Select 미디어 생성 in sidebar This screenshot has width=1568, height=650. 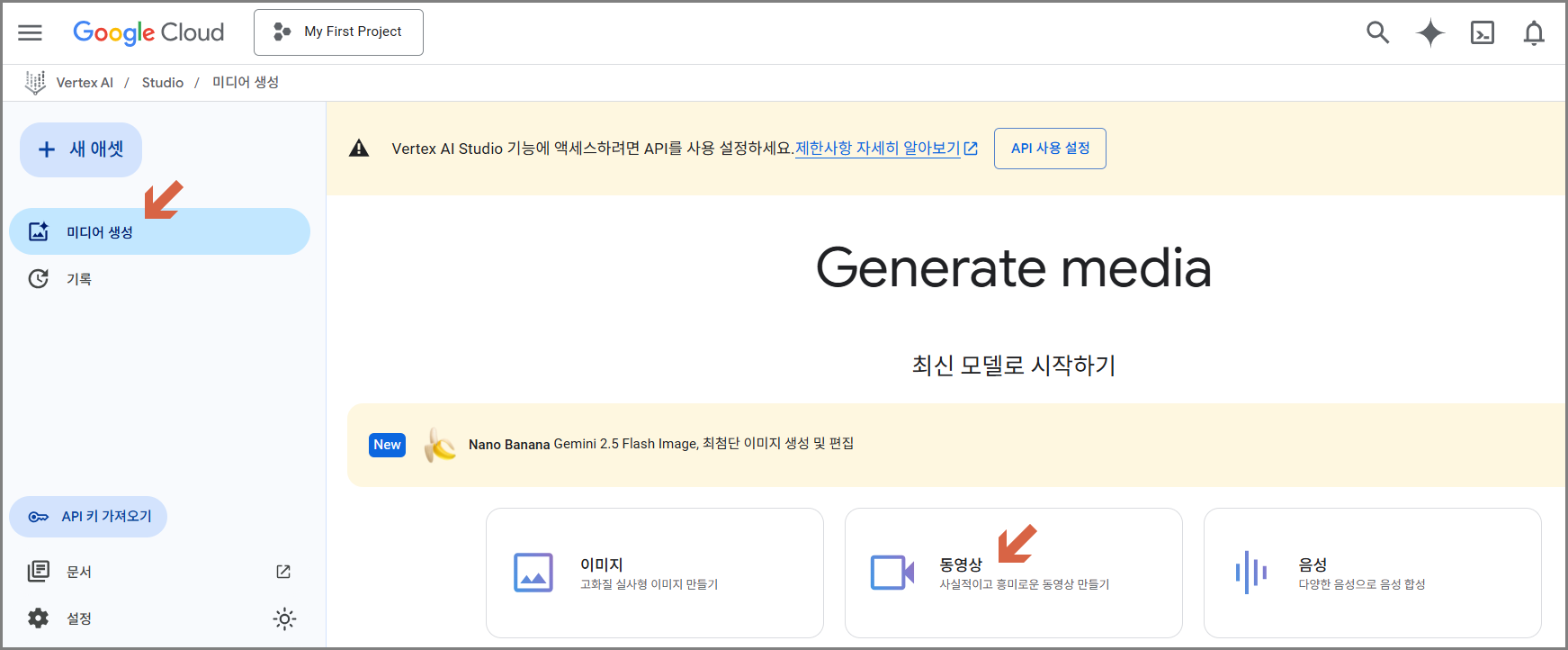[x=159, y=231]
